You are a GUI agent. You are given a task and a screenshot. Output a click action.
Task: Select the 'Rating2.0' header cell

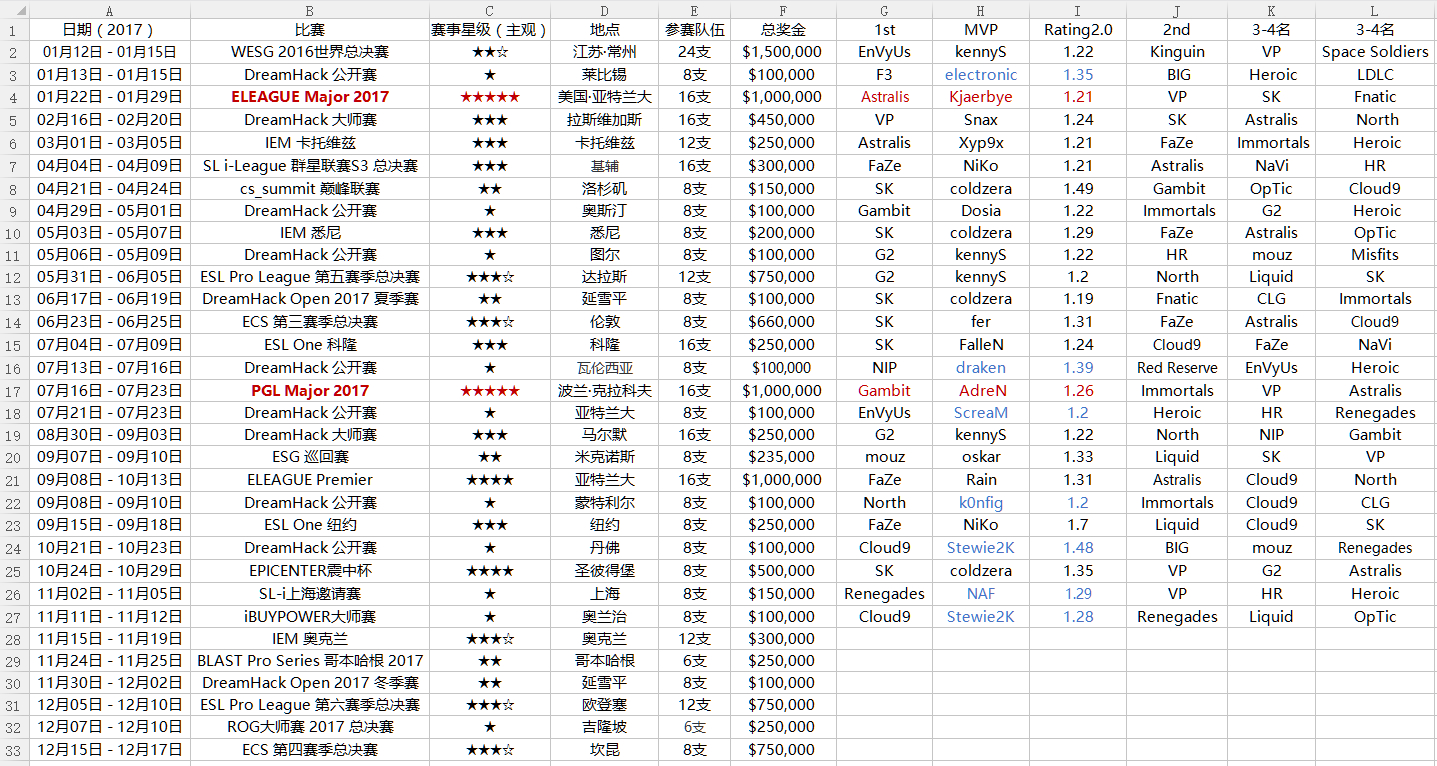pyautogui.click(x=1078, y=30)
